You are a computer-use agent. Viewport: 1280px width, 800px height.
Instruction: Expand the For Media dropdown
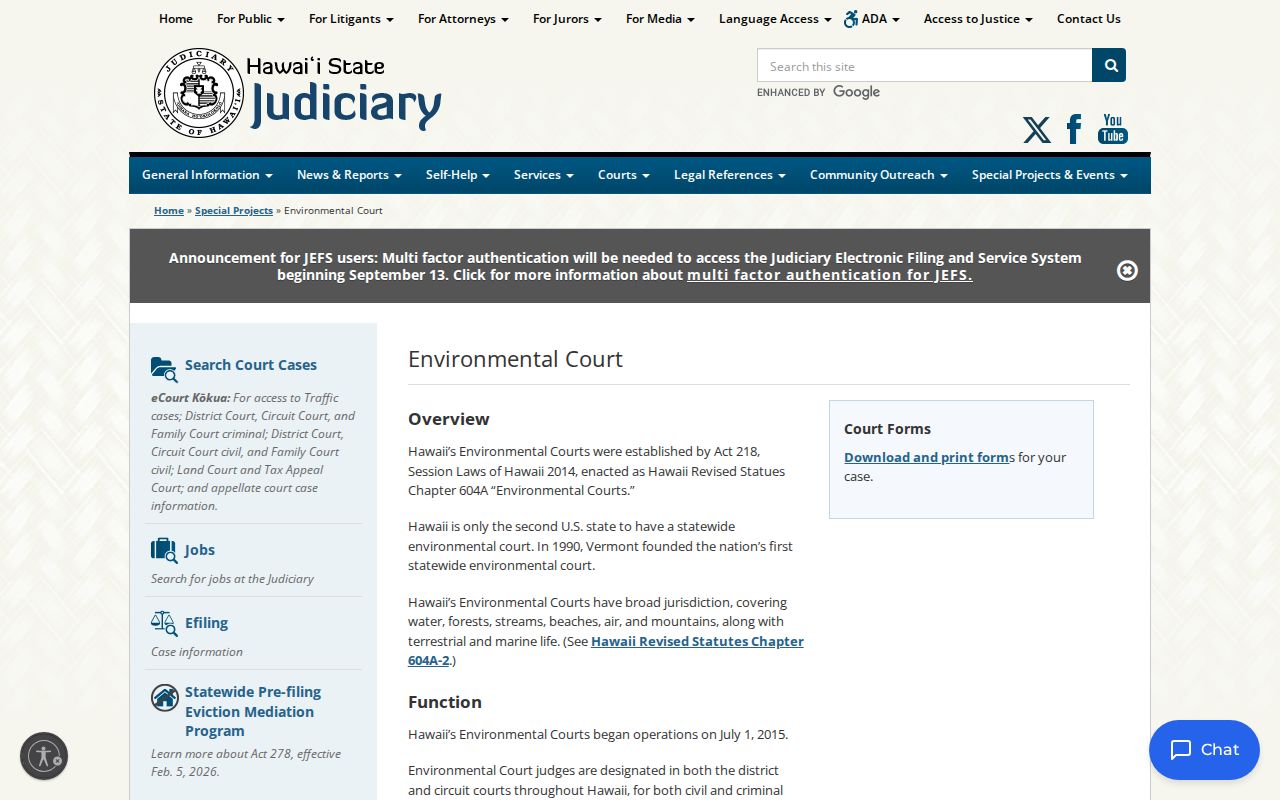click(x=660, y=19)
